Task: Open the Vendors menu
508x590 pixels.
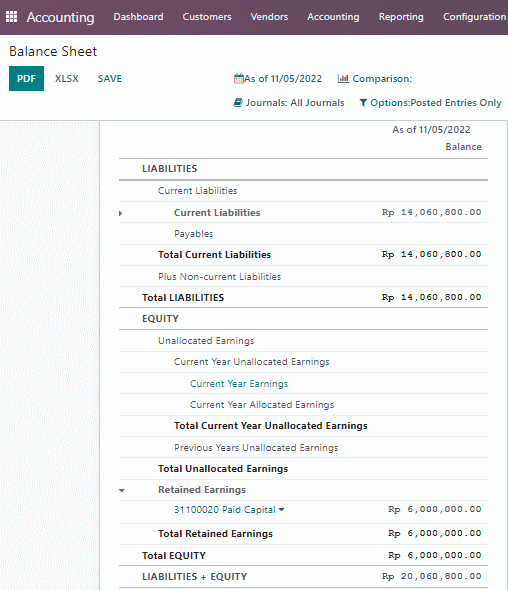Action: click(x=269, y=17)
